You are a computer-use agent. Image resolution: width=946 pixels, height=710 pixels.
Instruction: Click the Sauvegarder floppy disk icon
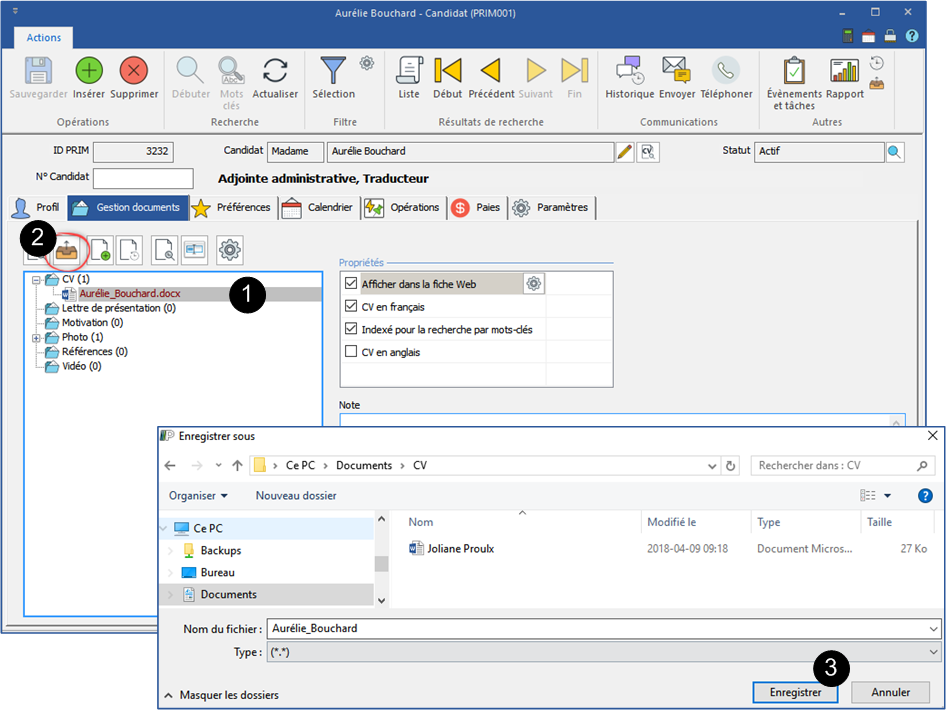(x=38, y=71)
